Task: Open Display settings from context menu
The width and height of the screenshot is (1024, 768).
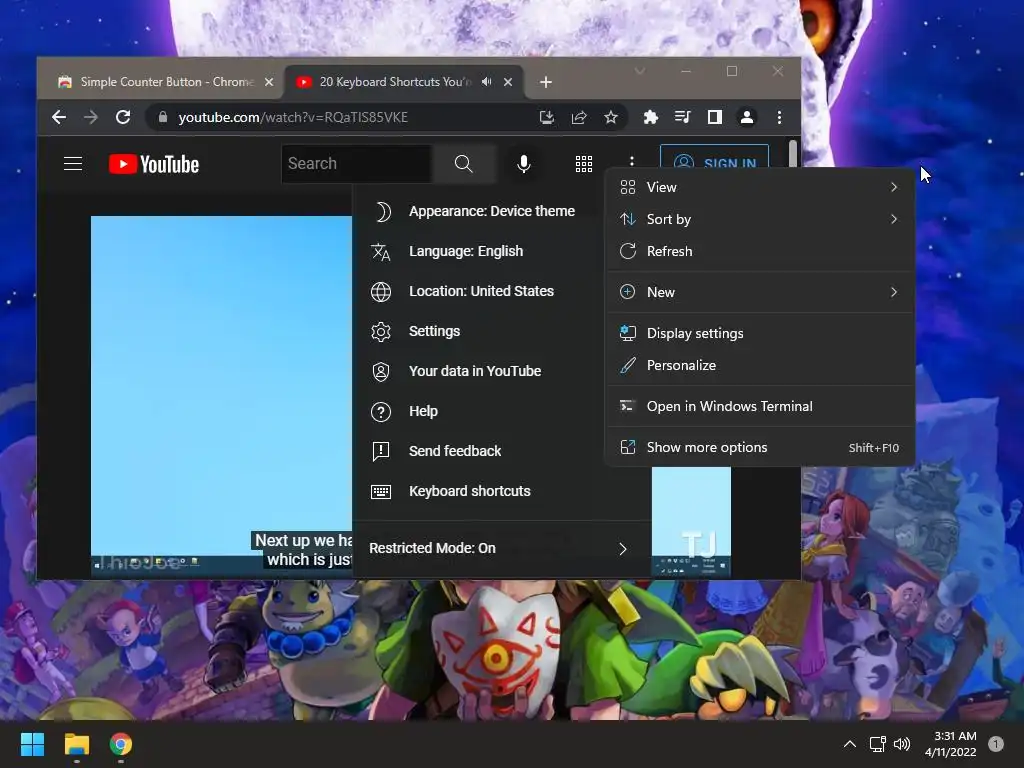Action: pyautogui.click(x=760, y=333)
